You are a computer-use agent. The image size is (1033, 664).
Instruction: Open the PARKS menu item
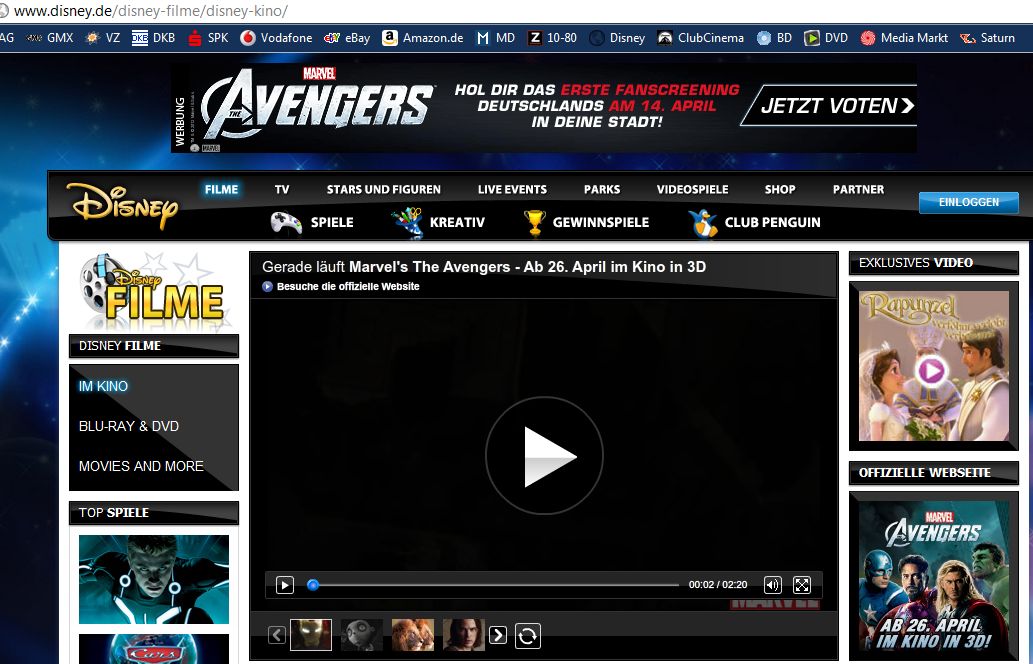(x=602, y=190)
